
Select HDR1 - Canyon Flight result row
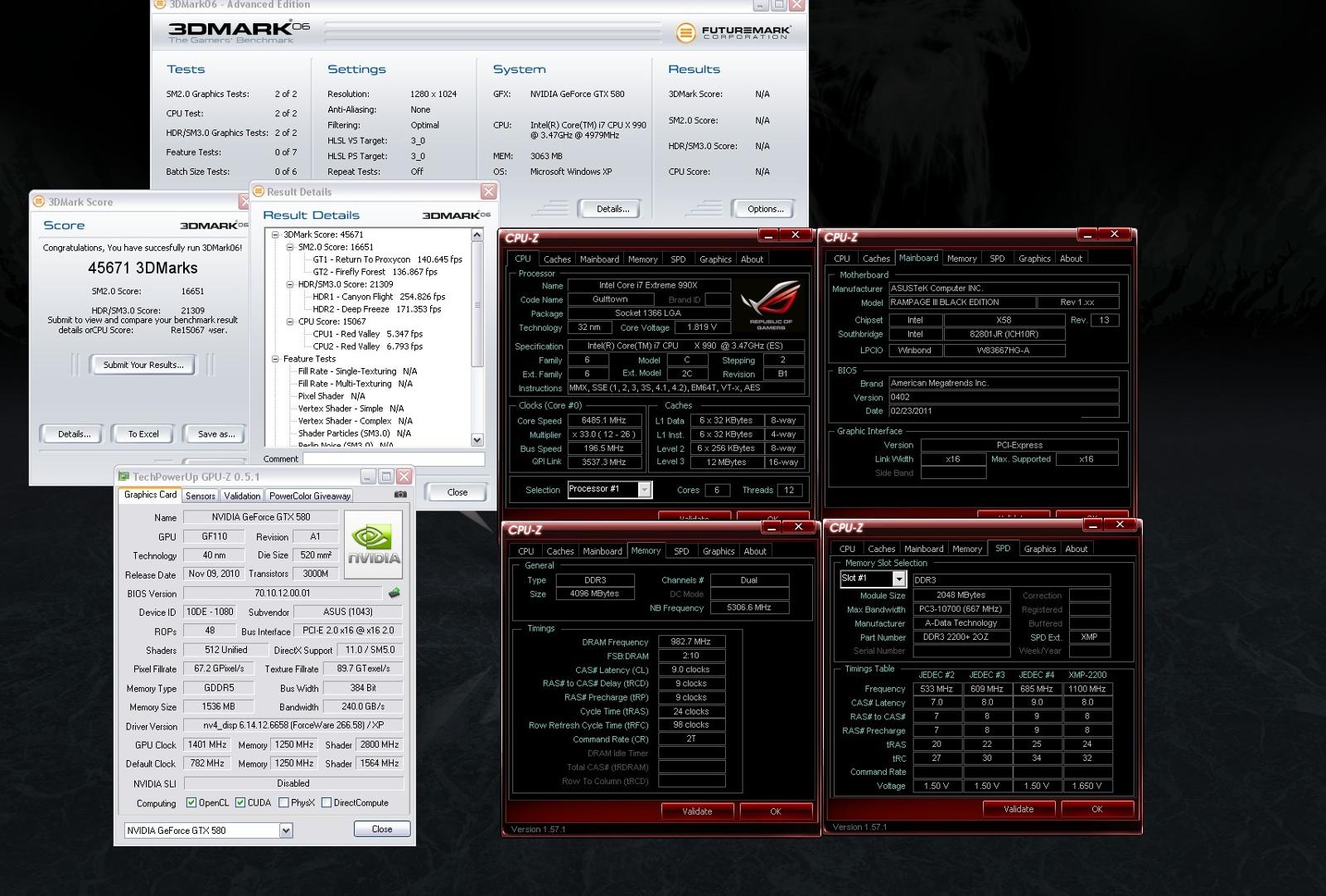pos(379,297)
